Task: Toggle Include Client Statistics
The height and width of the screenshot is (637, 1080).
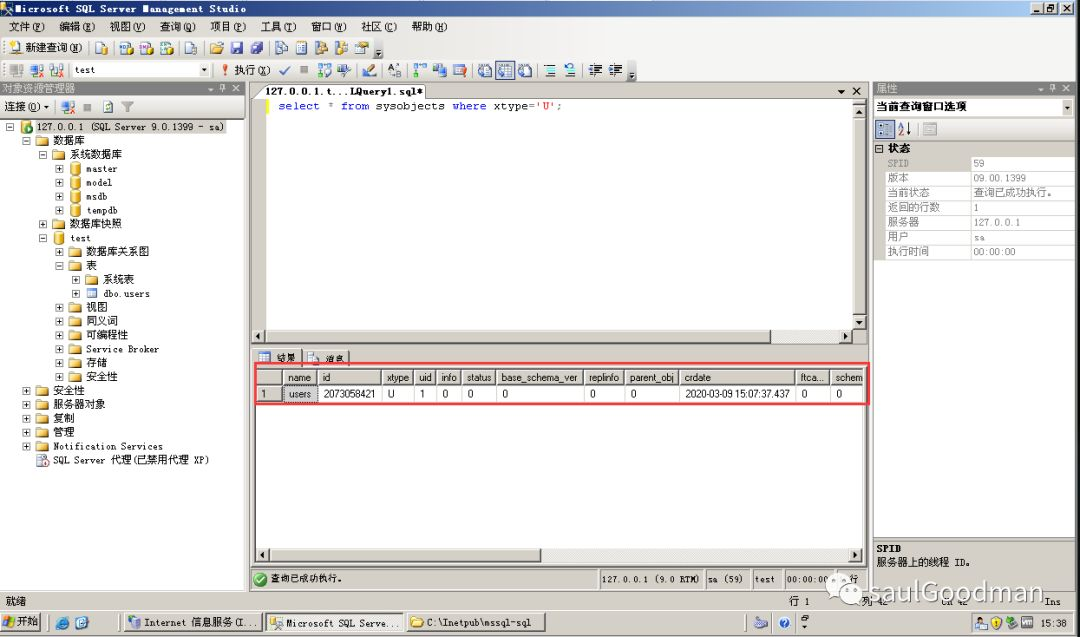Action: pos(439,70)
